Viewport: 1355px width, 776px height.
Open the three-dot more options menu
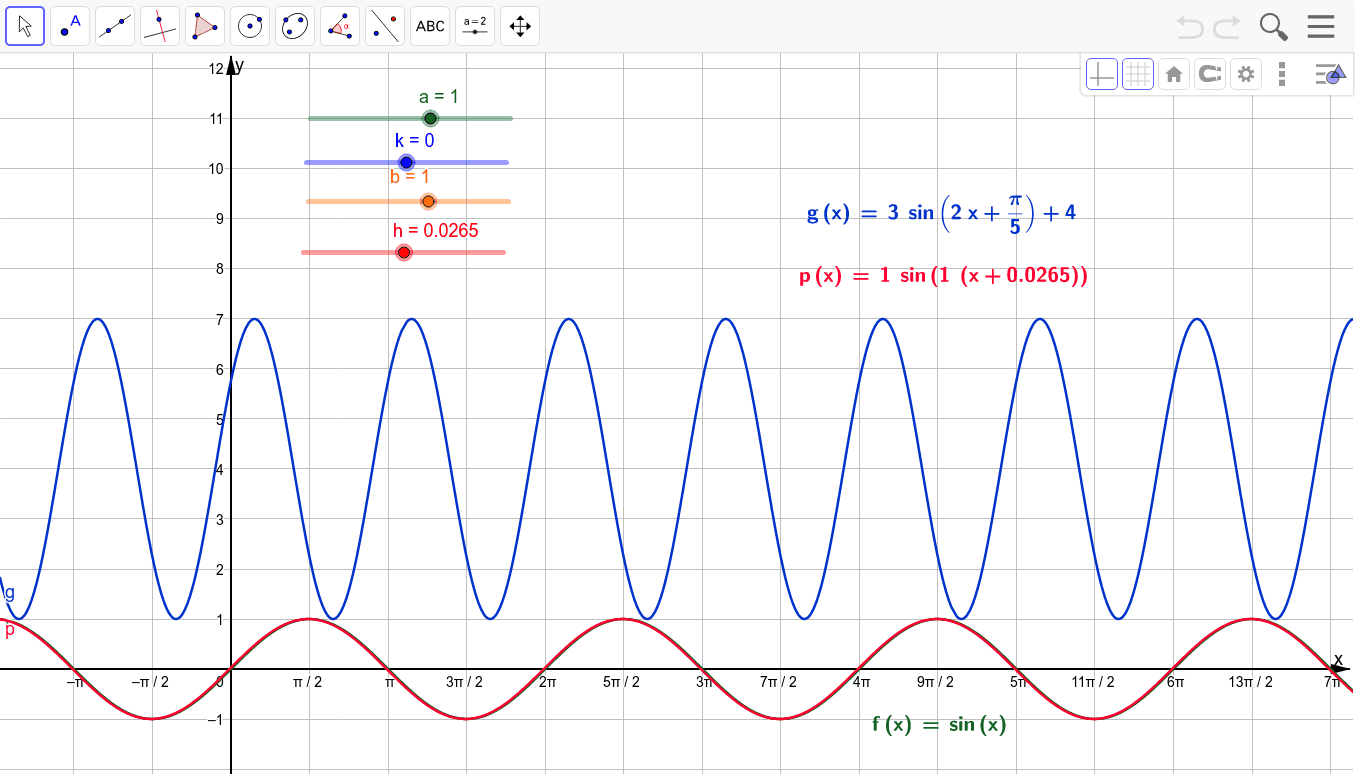(x=1282, y=74)
